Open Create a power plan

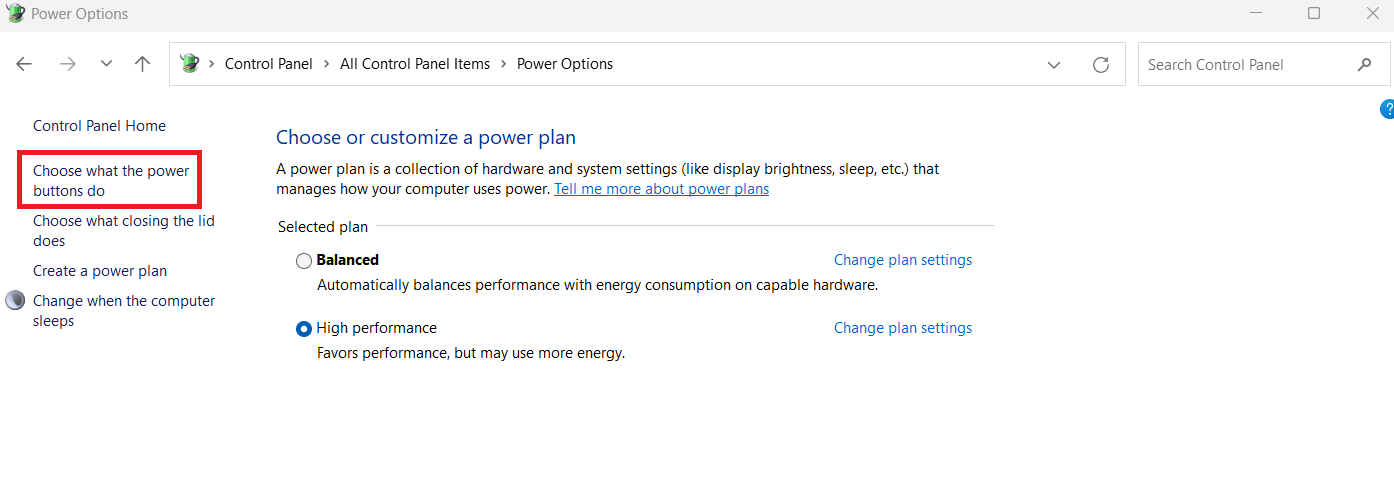coord(100,271)
